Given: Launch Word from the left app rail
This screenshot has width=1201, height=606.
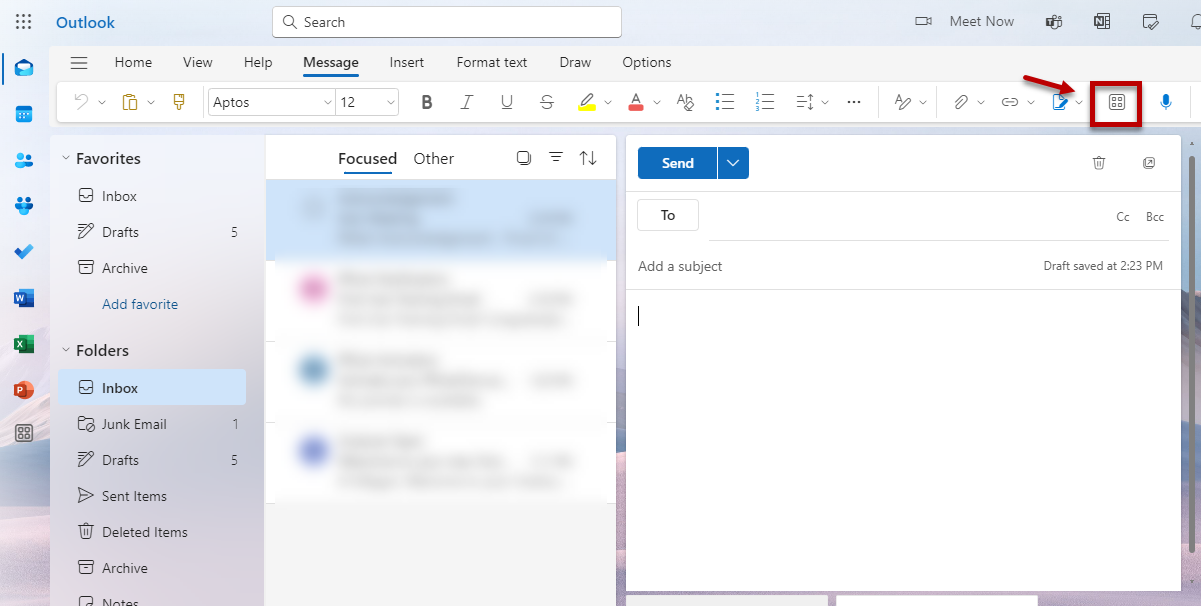Looking at the screenshot, I should 24,298.
